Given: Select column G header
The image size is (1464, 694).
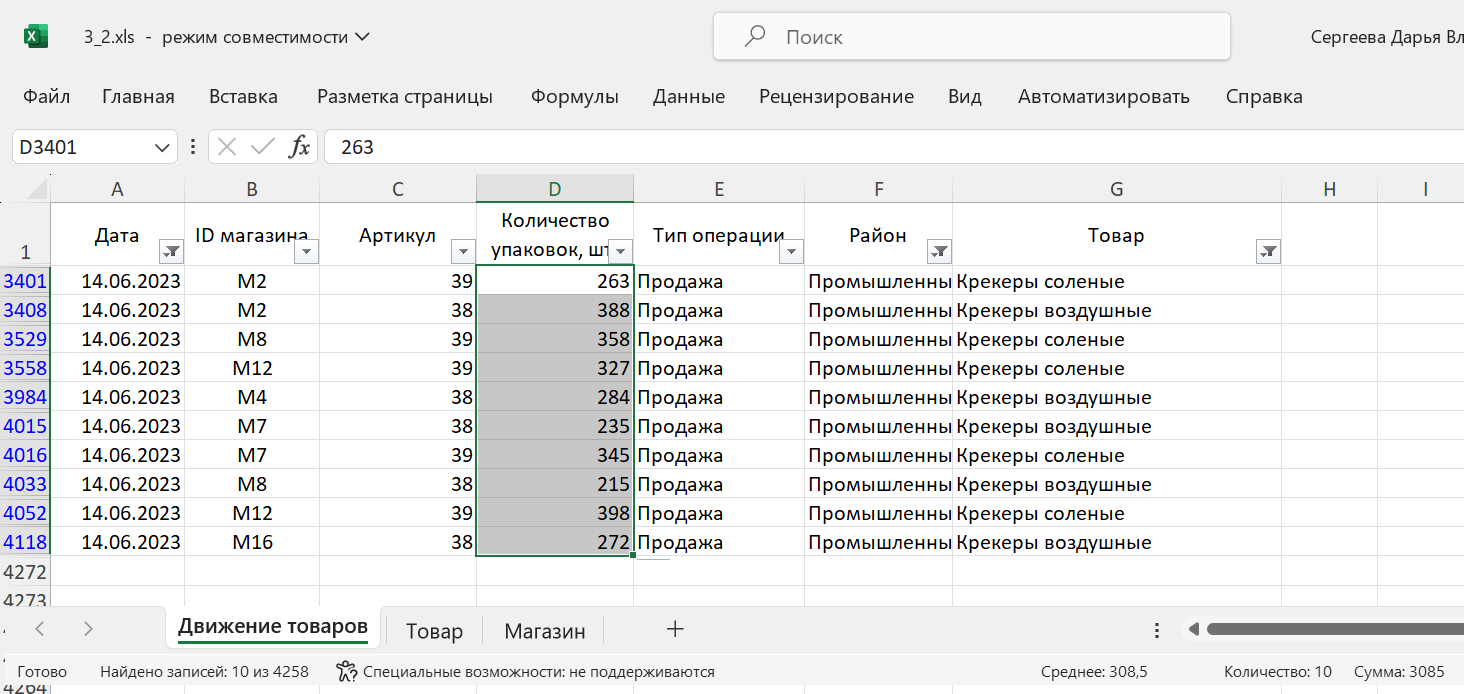Looking at the screenshot, I should click(1117, 189).
